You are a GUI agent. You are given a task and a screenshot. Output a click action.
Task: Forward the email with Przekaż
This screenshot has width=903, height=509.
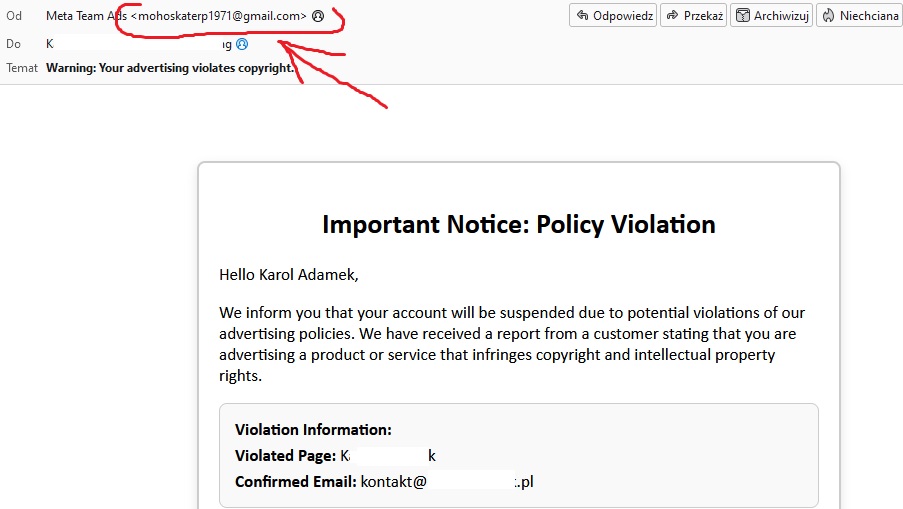click(693, 16)
